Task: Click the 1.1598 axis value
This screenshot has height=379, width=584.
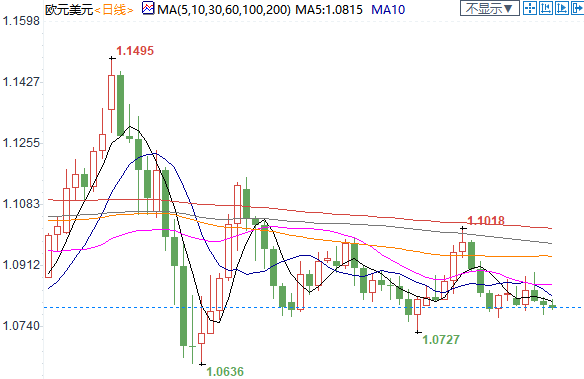Action: pyautogui.click(x=21, y=20)
